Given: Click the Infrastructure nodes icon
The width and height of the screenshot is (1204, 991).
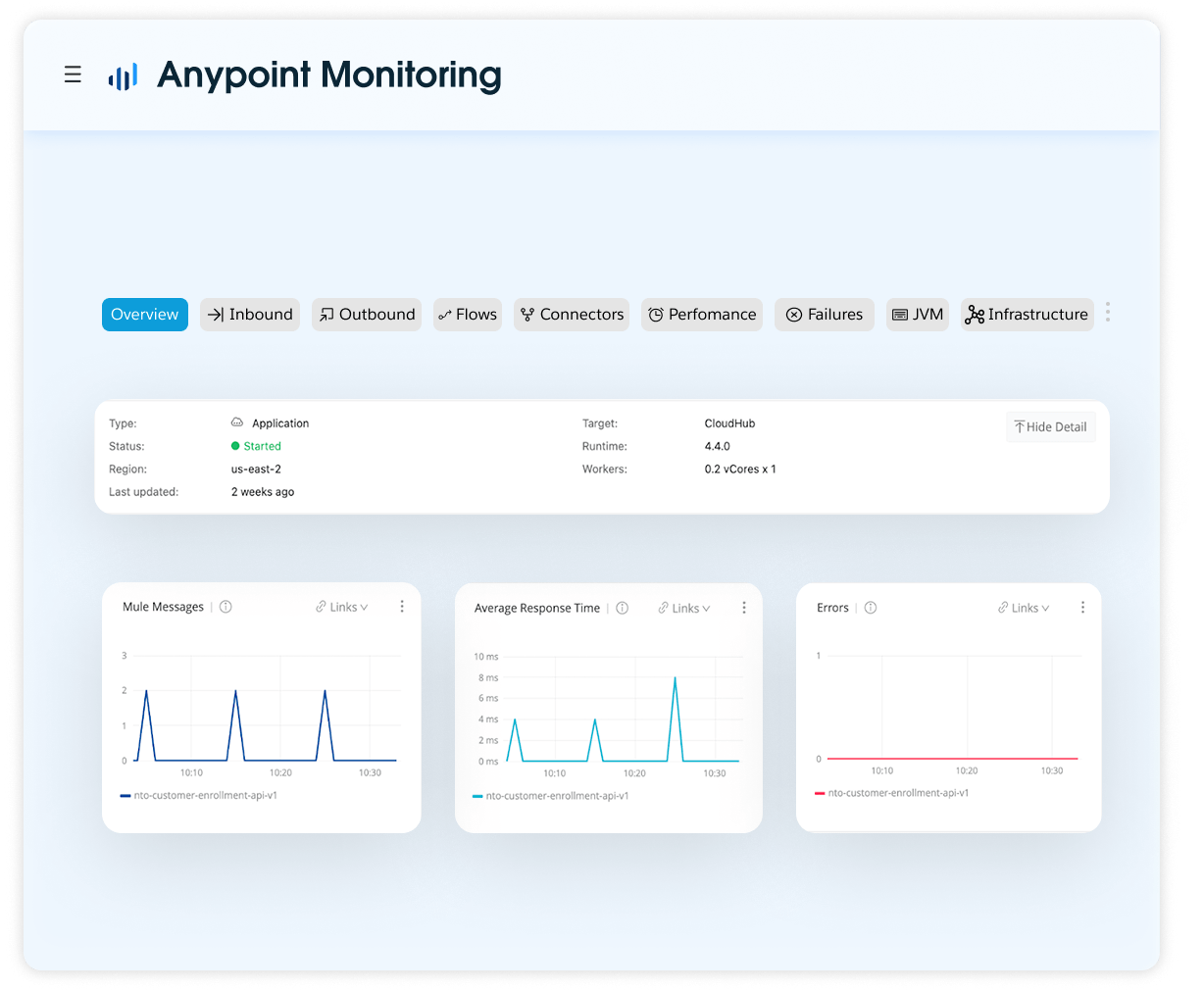Looking at the screenshot, I should click(x=975, y=314).
